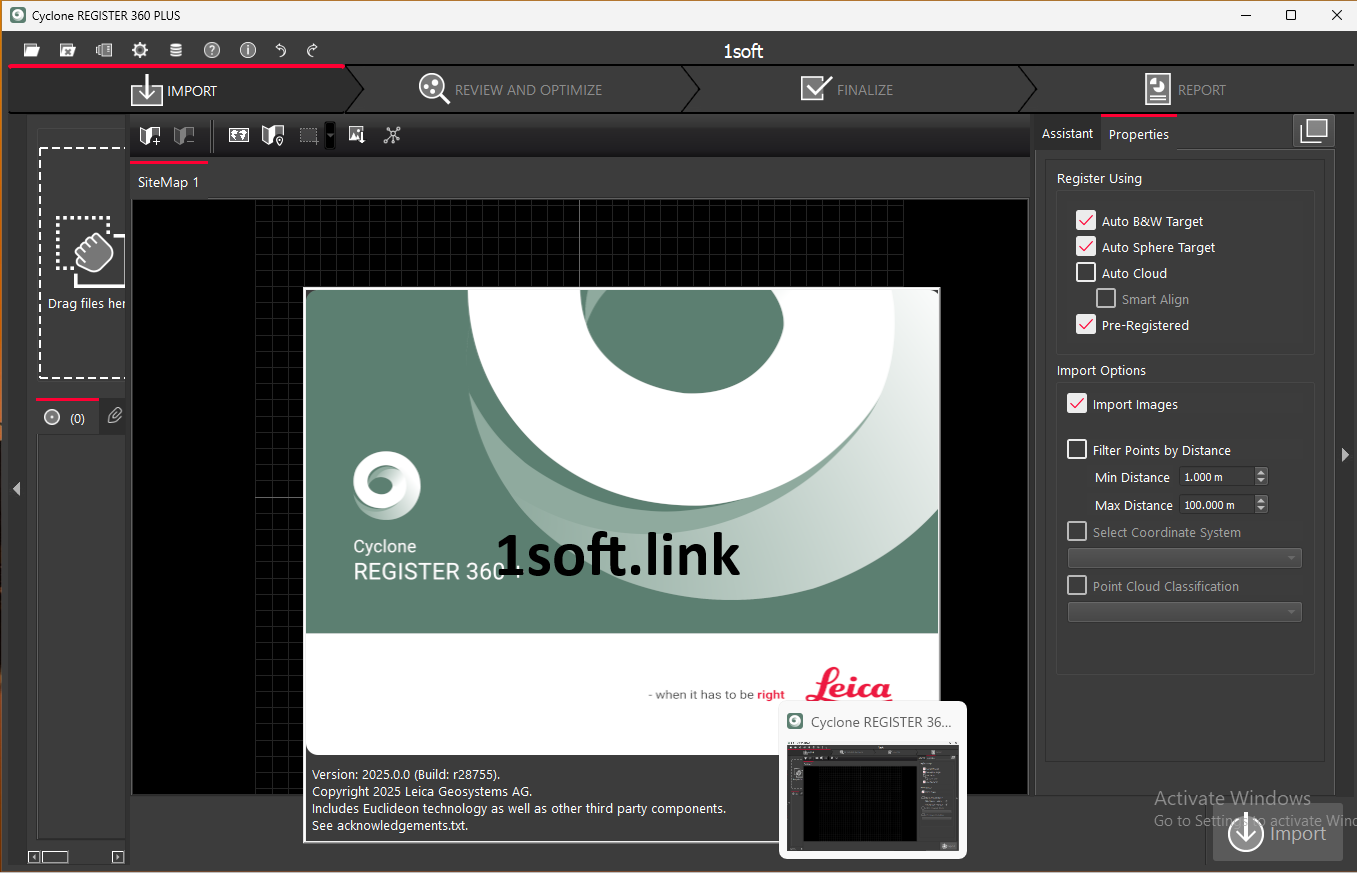Click the database storage icon

coord(176,50)
